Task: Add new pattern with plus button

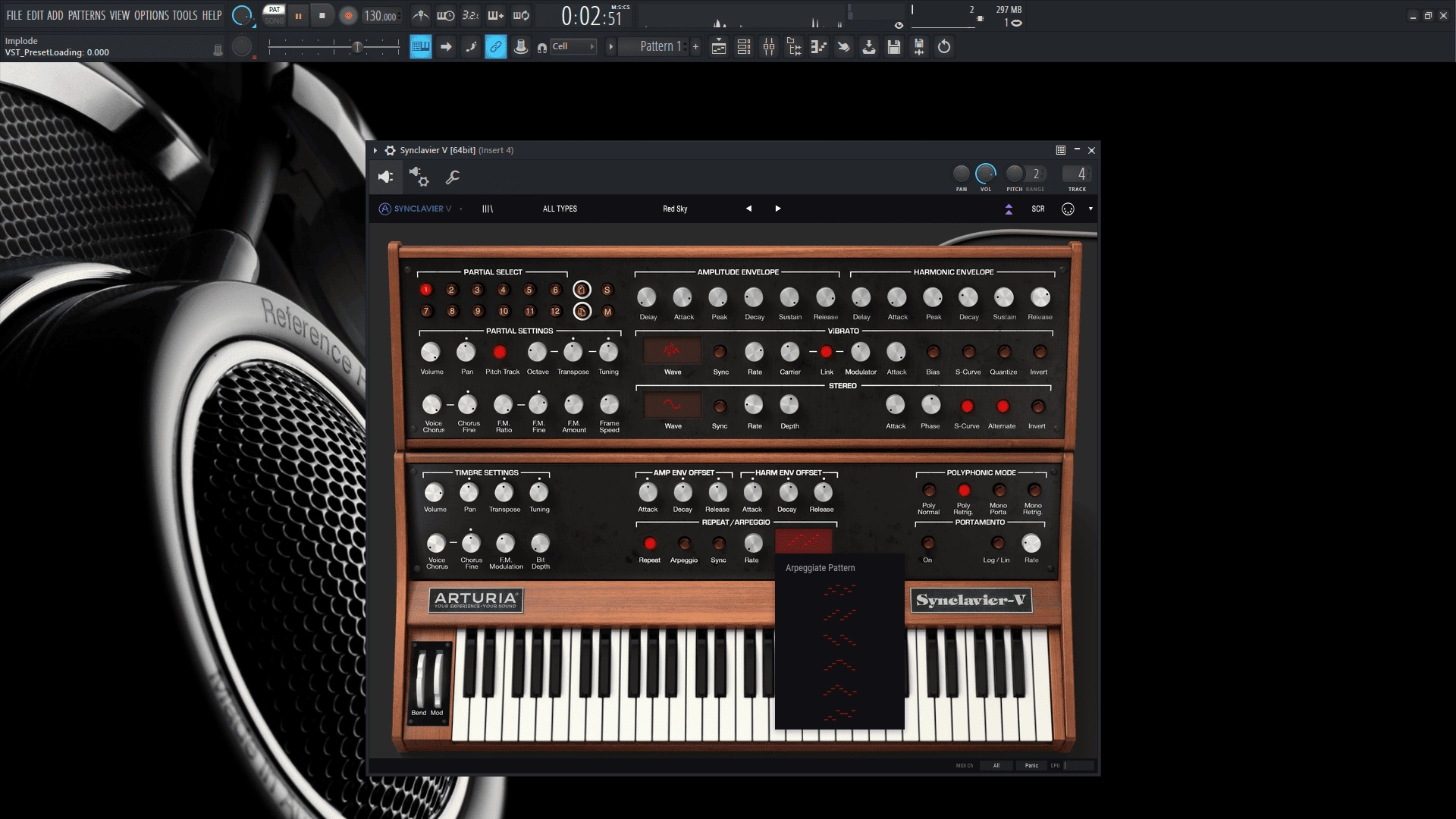Action: 695,47
